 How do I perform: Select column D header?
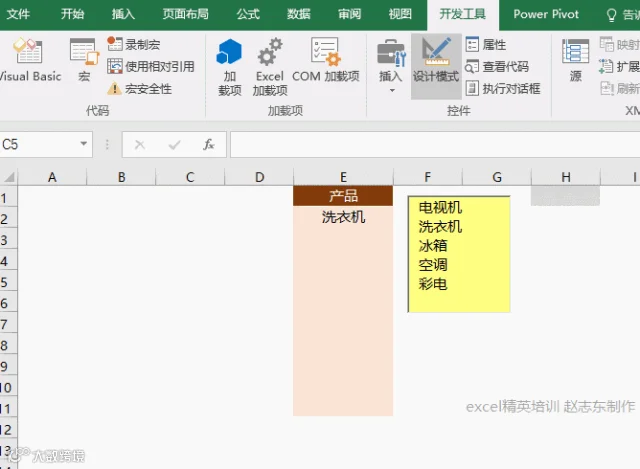pos(259,177)
